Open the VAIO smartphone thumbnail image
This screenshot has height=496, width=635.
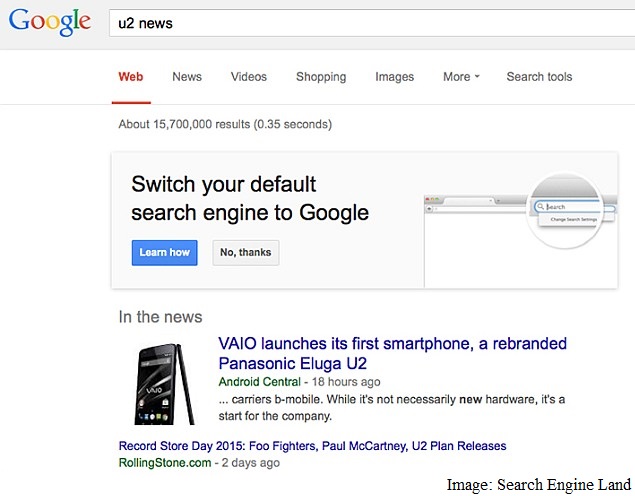164,383
